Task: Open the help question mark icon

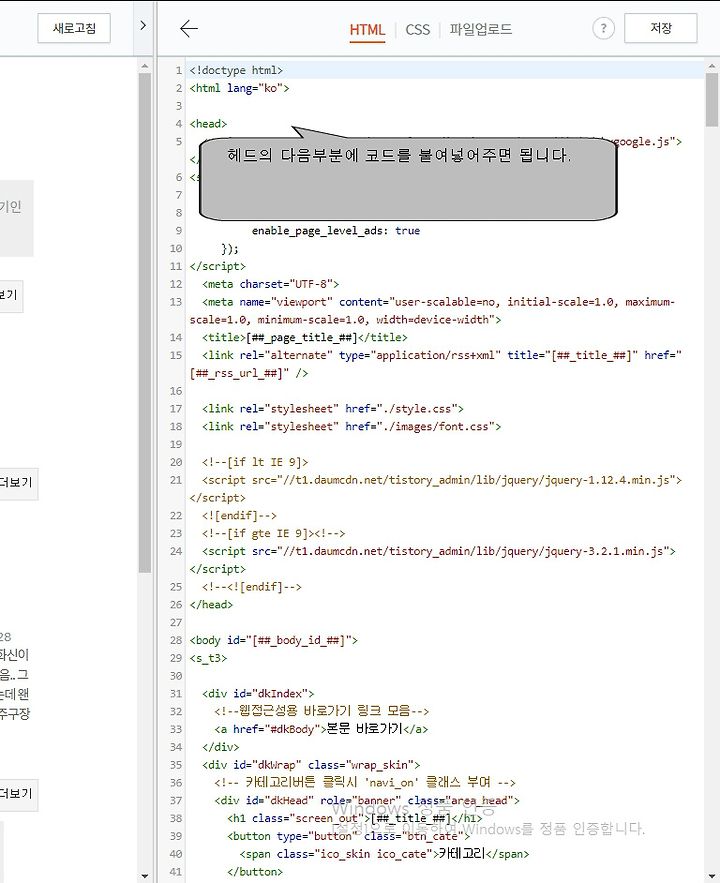Action: click(x=603, y=28)
